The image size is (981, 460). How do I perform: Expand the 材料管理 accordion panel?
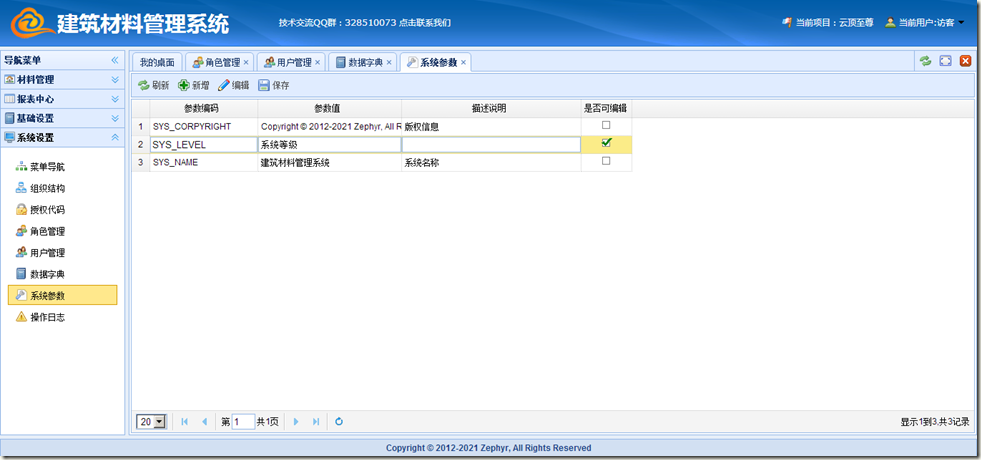[62, 80]
